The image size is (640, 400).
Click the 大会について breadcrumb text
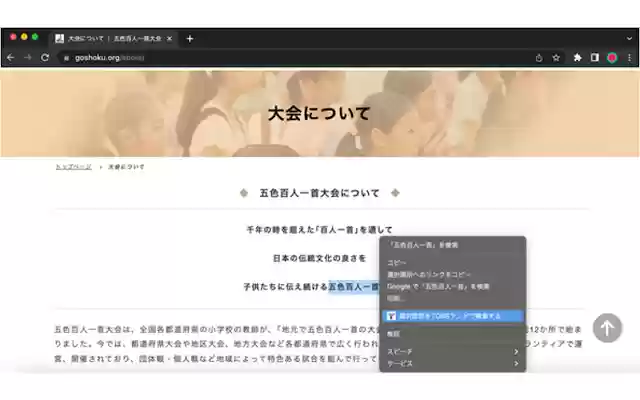pyautogui.click(x=126, y=167)
